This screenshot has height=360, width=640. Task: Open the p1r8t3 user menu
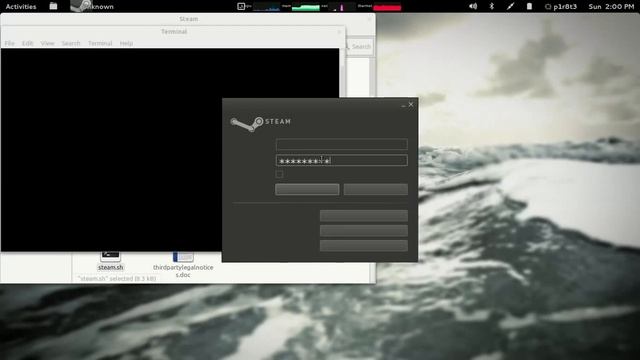[x=561, y=7]
